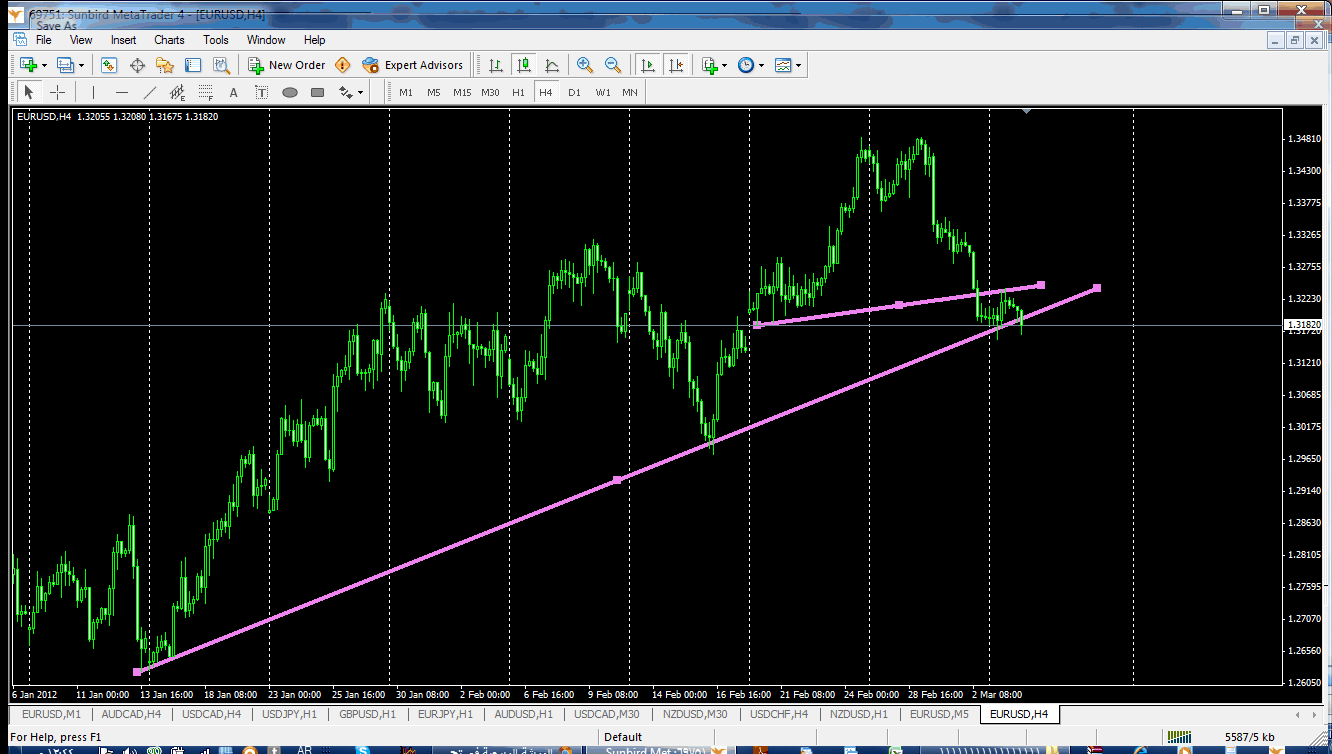Switch to the EURUSD,M5 chart tab
This screenshot has height=754, width=1332.
tap(938, 714)
